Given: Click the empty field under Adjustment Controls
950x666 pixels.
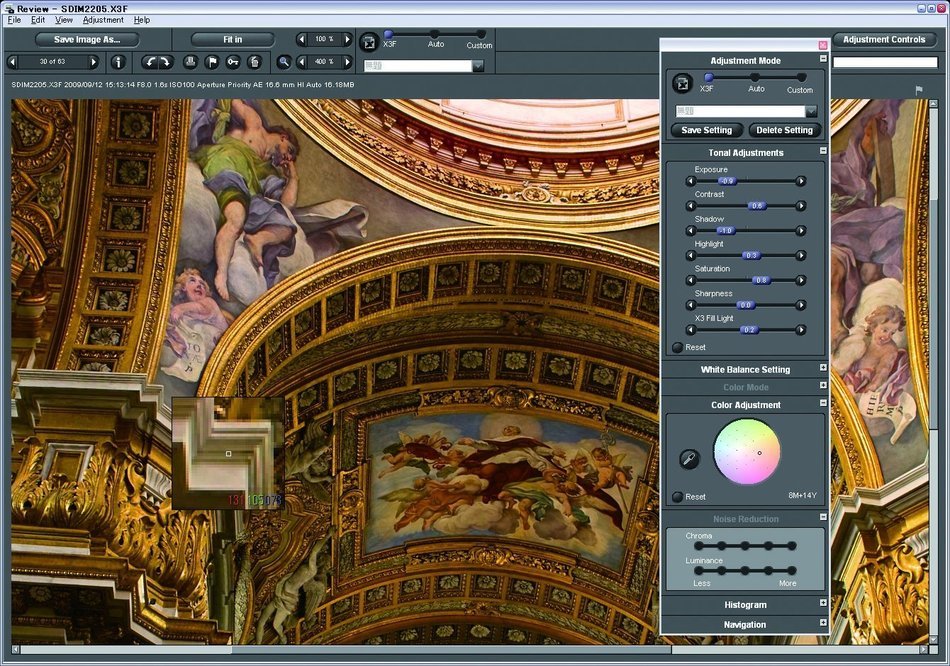Looking at the screenshot, I should (885, 62).
